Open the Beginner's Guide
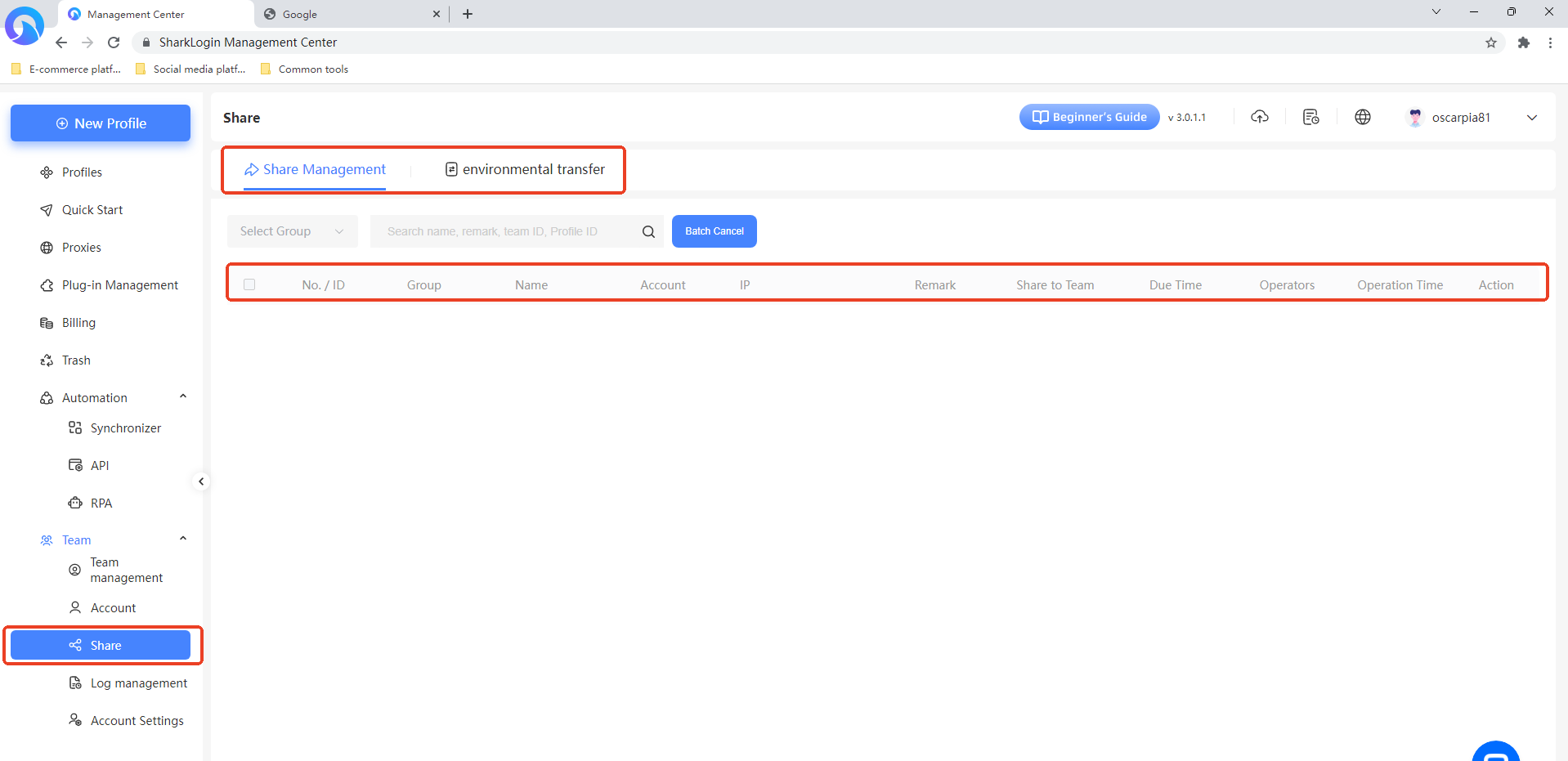 tap(1089, 117)
